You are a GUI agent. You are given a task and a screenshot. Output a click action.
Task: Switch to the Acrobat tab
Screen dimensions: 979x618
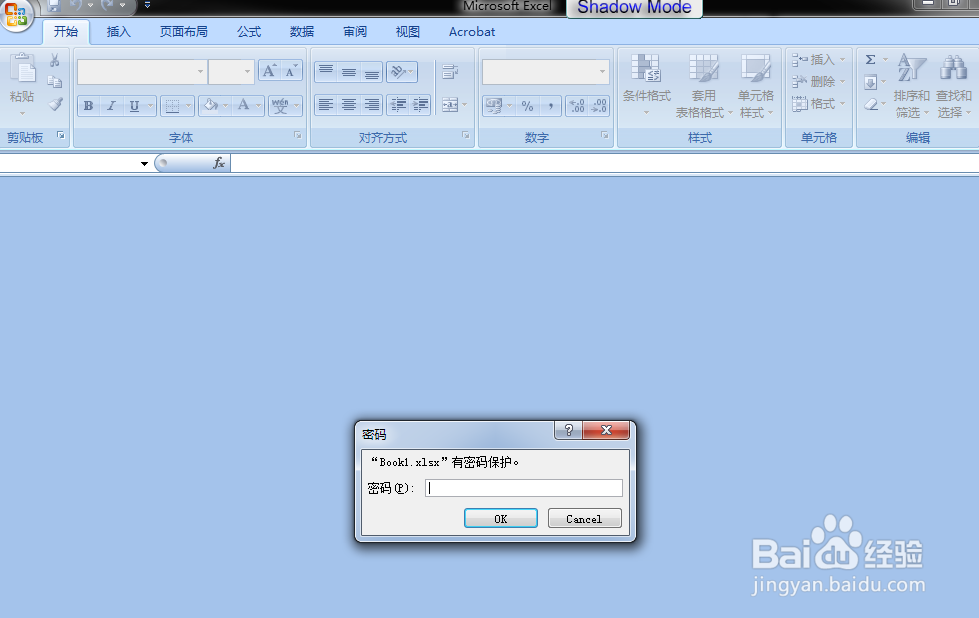pyautogui.click(x=472, y=32)
